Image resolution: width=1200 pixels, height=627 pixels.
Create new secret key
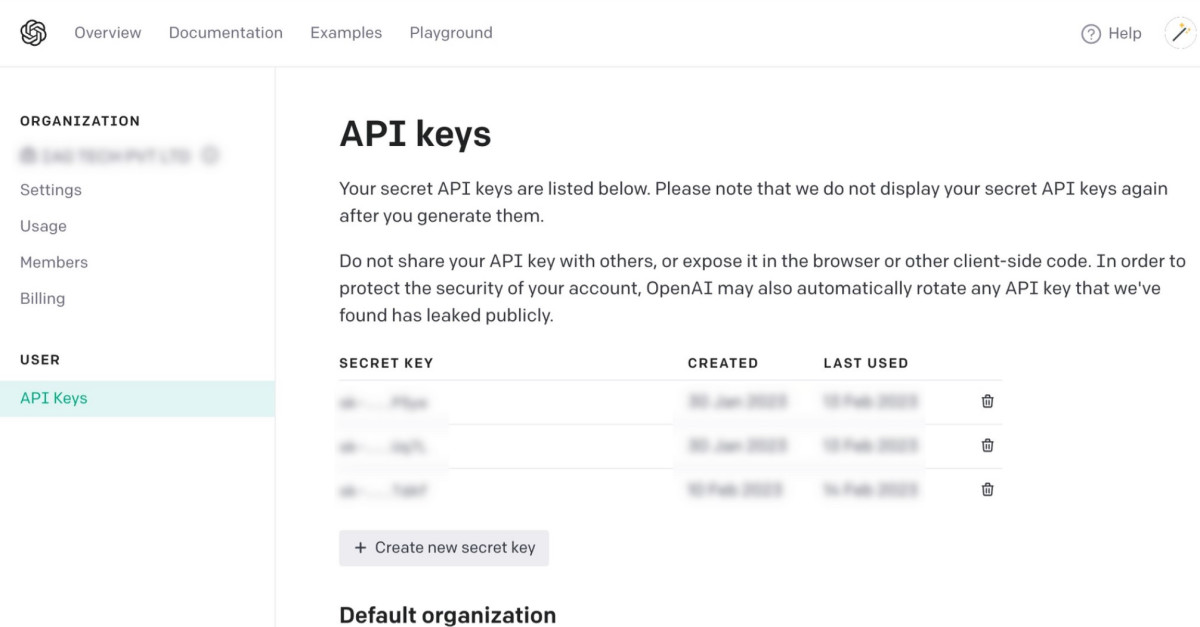tap(444, 548)
